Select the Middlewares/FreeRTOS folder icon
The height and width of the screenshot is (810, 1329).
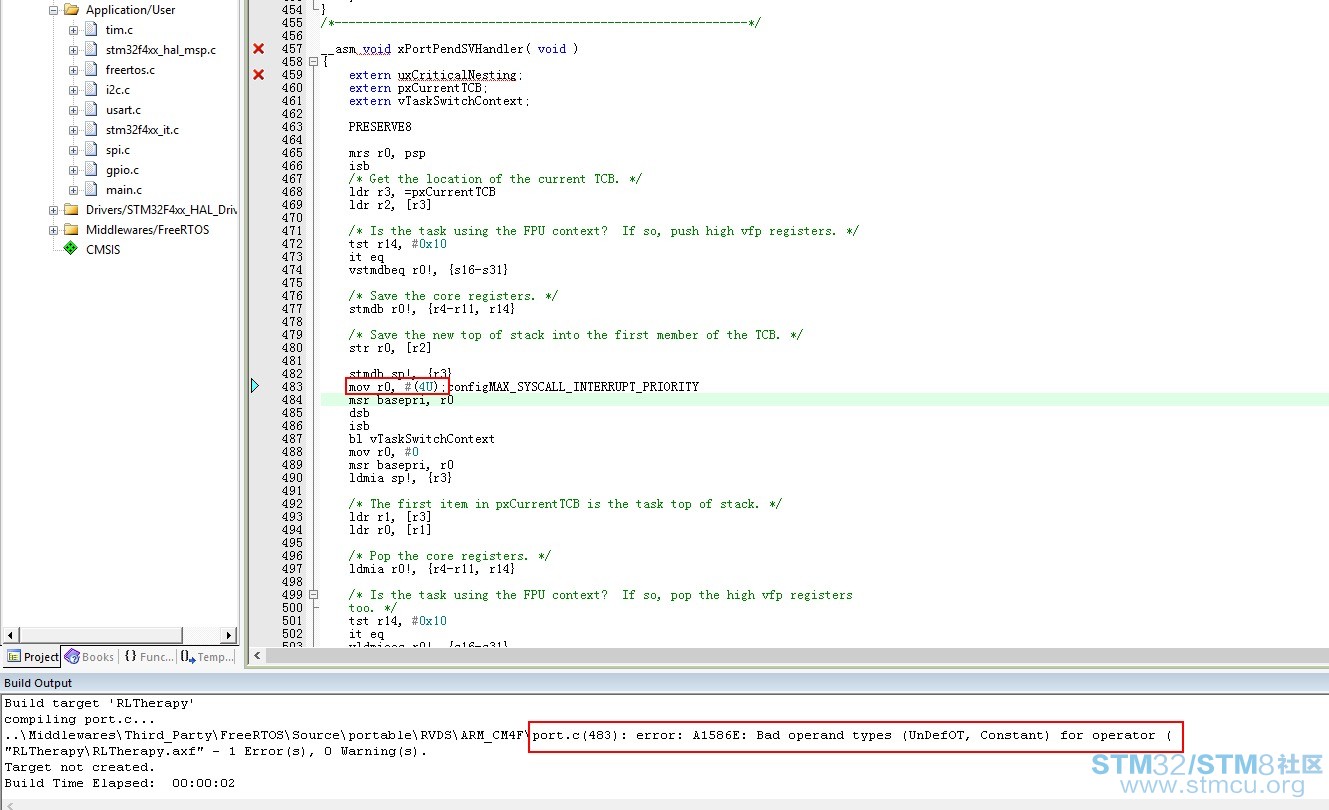[x=70, y=230]
